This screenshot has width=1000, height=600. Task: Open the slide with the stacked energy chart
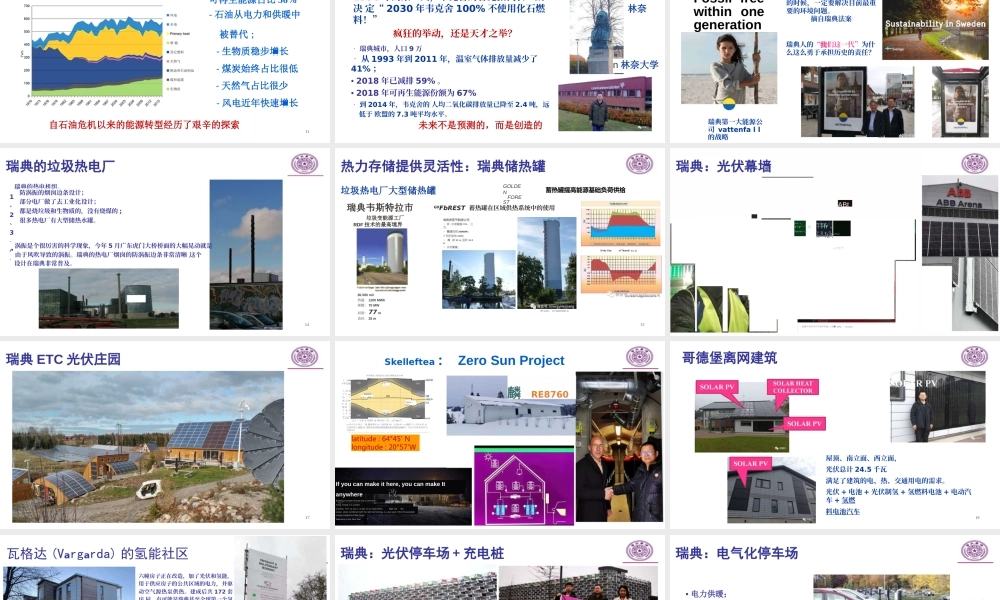pyautogui.click(x=165, y=71)
